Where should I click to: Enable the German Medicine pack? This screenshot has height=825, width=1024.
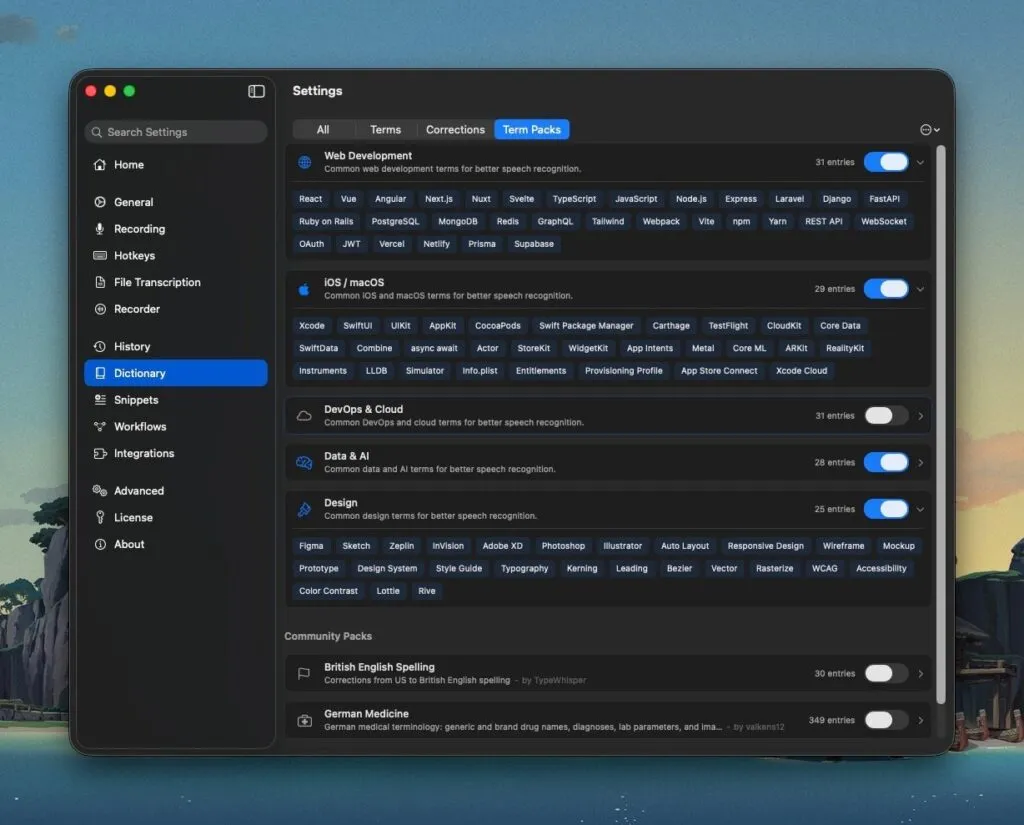[x=886, y=720]
